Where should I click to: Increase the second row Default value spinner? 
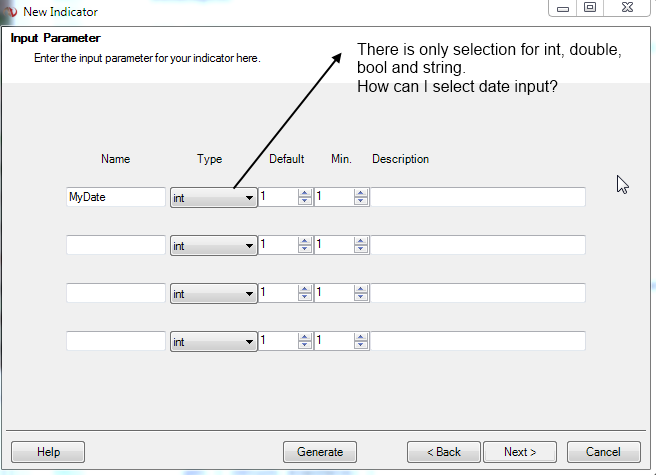tap(305, 240)
